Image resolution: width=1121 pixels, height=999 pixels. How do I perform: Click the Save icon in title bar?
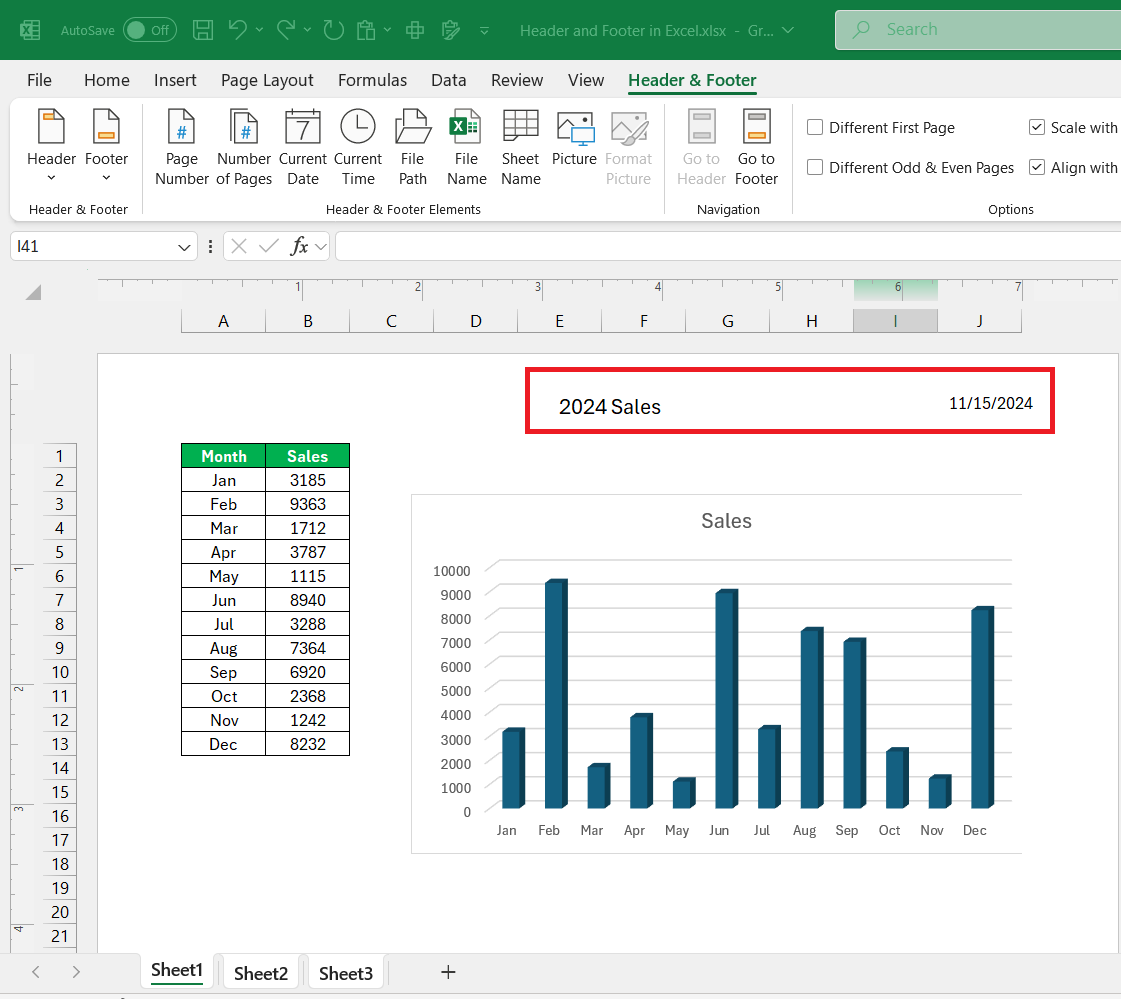pos(203,30)
